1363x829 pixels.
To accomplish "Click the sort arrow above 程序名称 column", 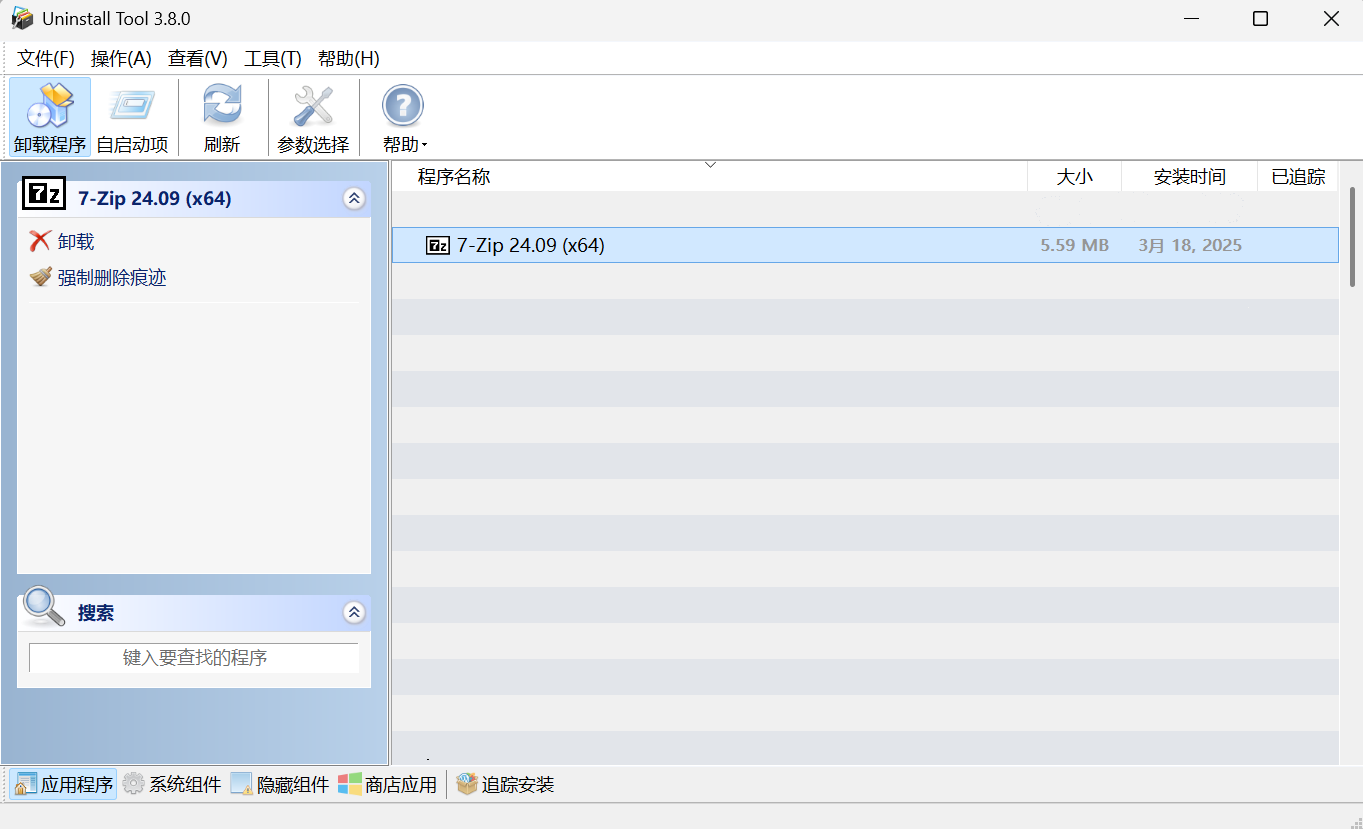I will (x=710, y=165).
